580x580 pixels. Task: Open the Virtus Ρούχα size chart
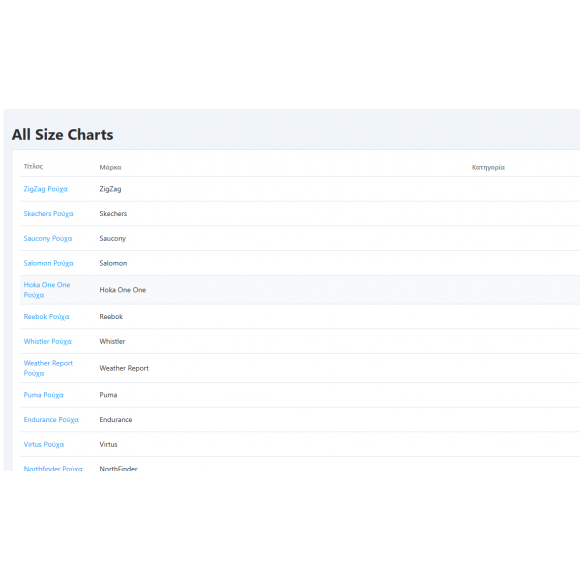[x=44, y=445]
